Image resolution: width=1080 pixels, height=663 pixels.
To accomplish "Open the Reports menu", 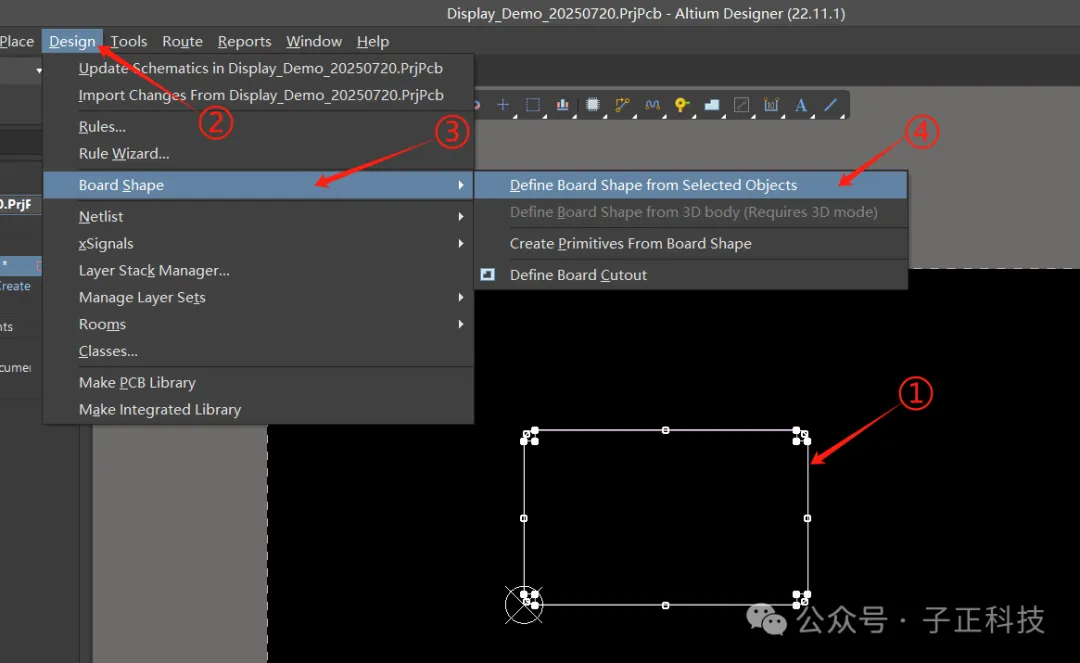I will click(x=245, y=41).
